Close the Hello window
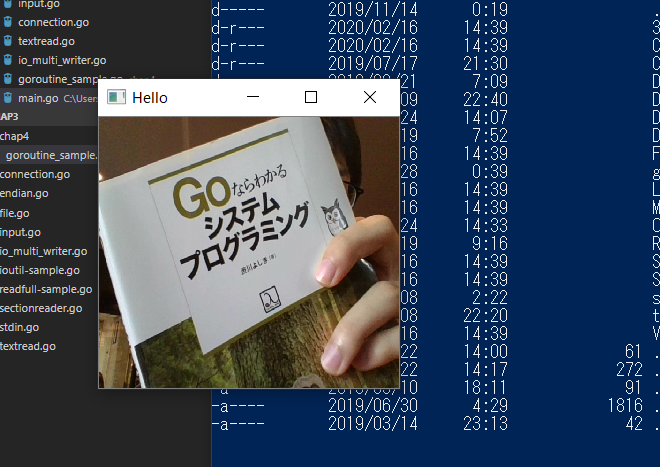This screenshot has width=660, height=467. [x=370, y=97]
